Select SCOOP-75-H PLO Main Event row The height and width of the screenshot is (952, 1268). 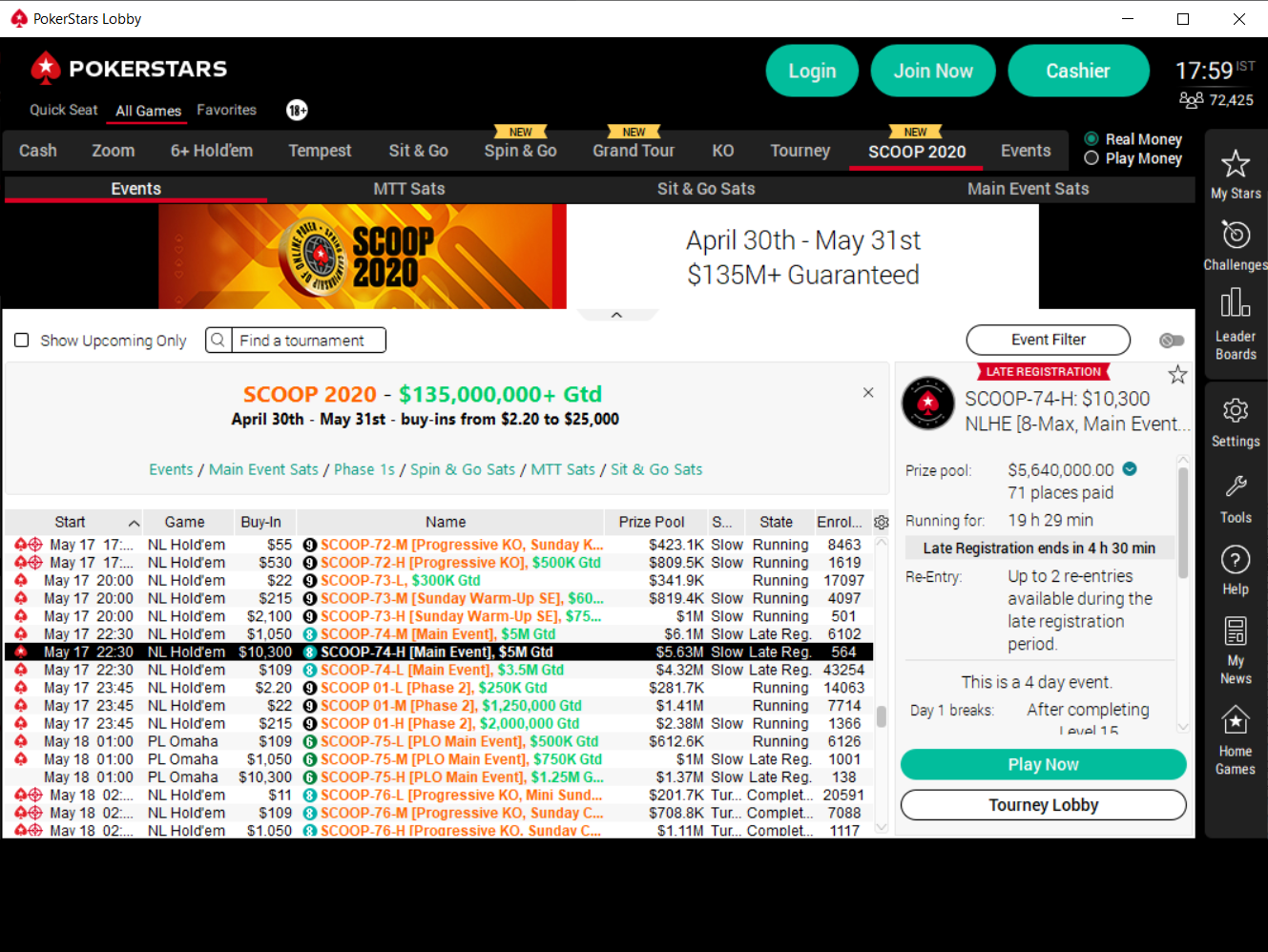[x=439, y=777]
